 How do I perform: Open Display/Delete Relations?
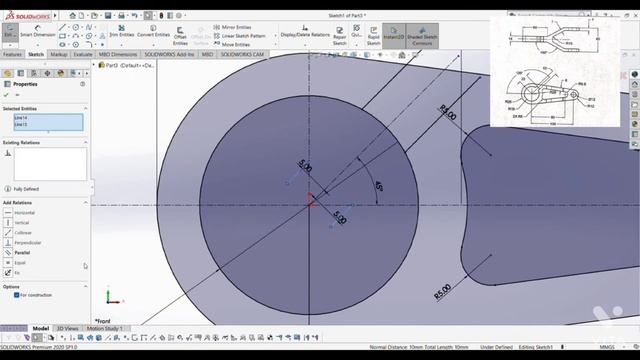point(305,31)
